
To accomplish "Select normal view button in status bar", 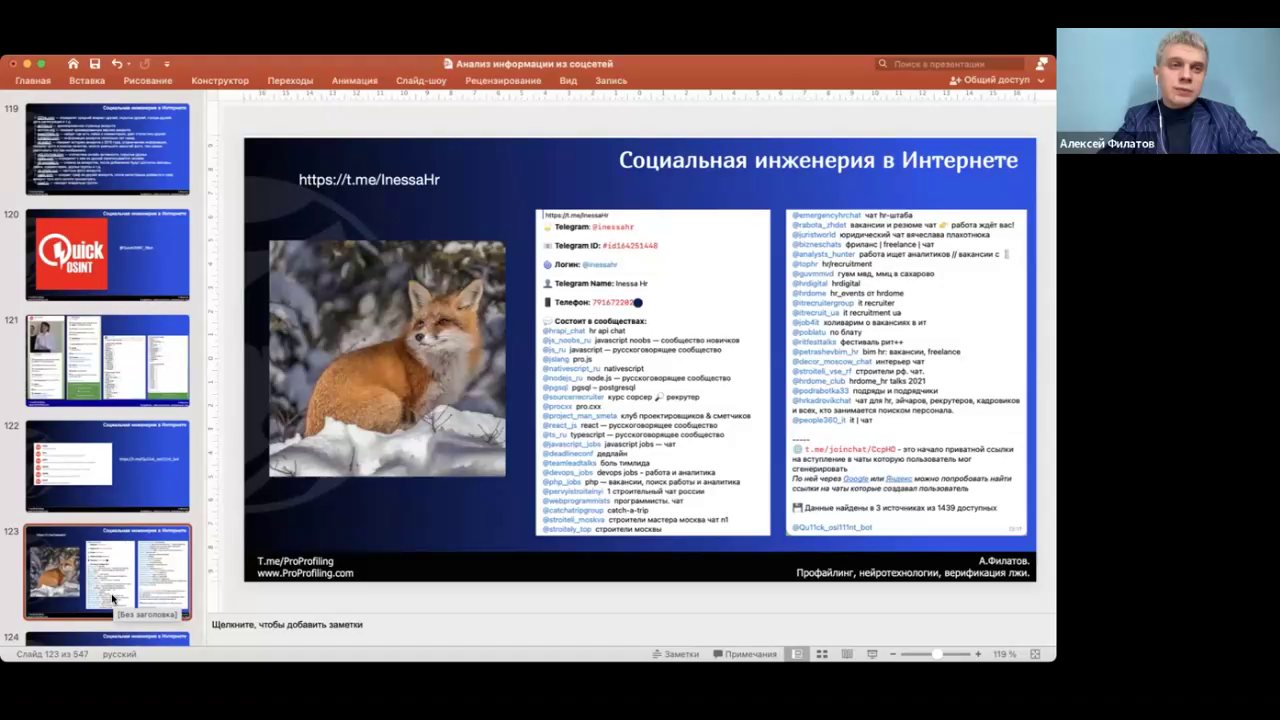I will point(797,654).
